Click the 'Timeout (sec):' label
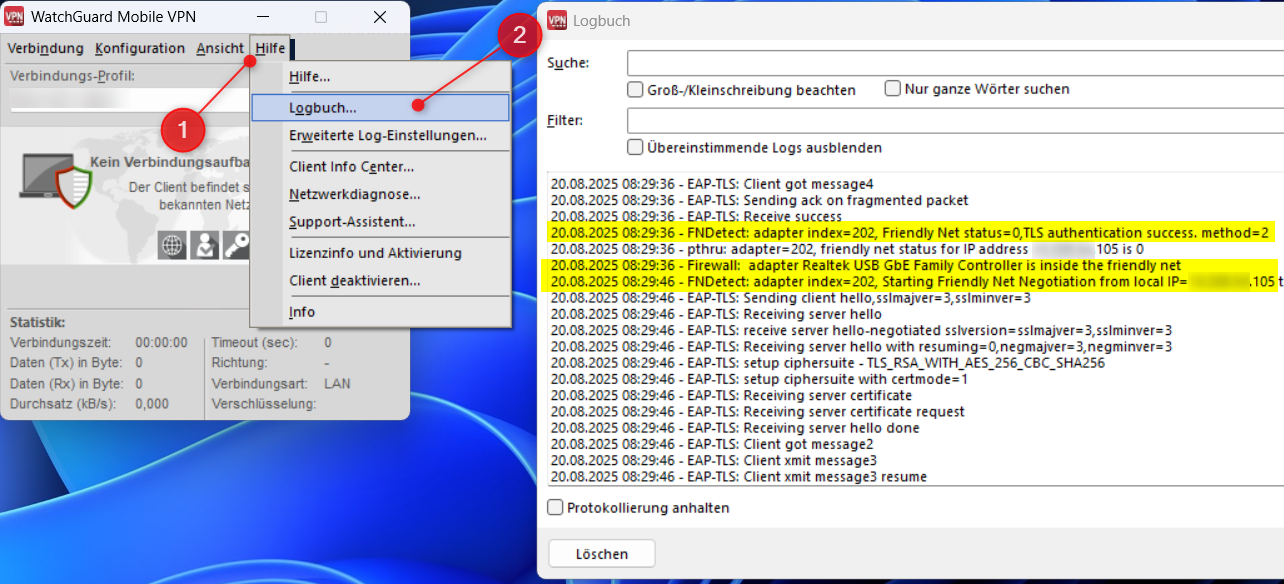This screenshot has height=584, width=1284. (x=254, y=342)
